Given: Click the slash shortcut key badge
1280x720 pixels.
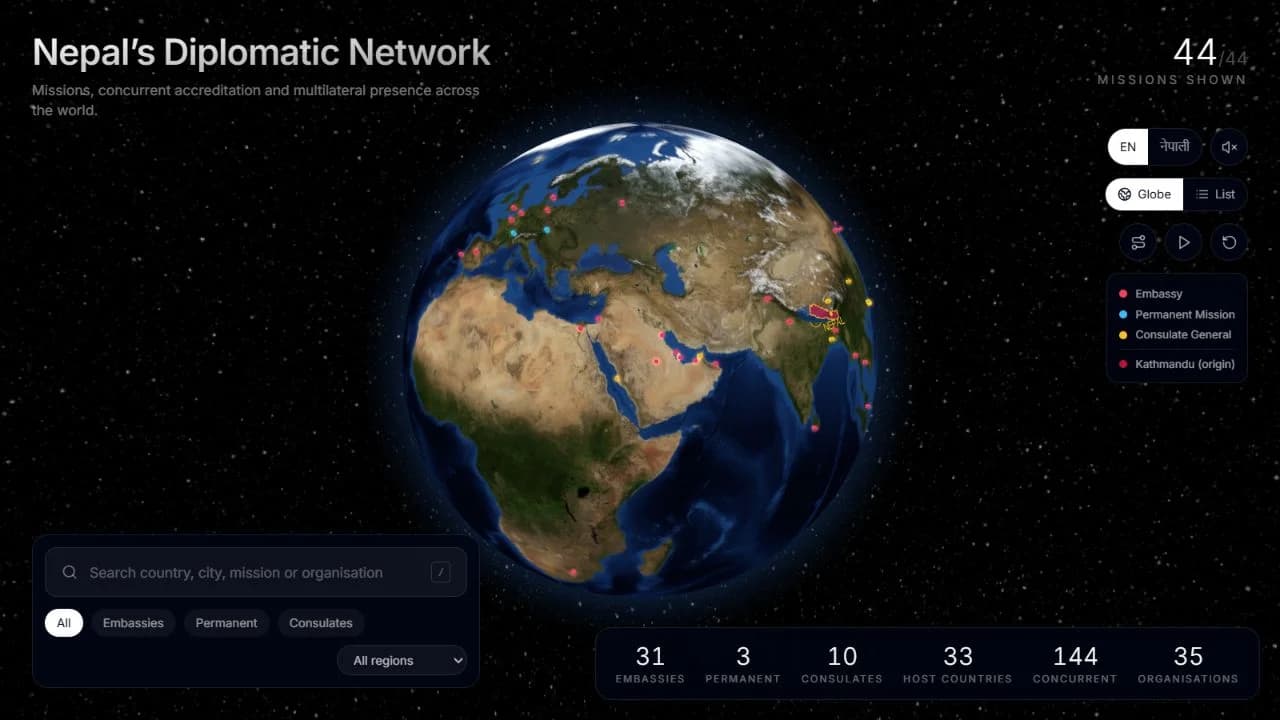Looking at the screenshot, I should [x=440, y=572].
